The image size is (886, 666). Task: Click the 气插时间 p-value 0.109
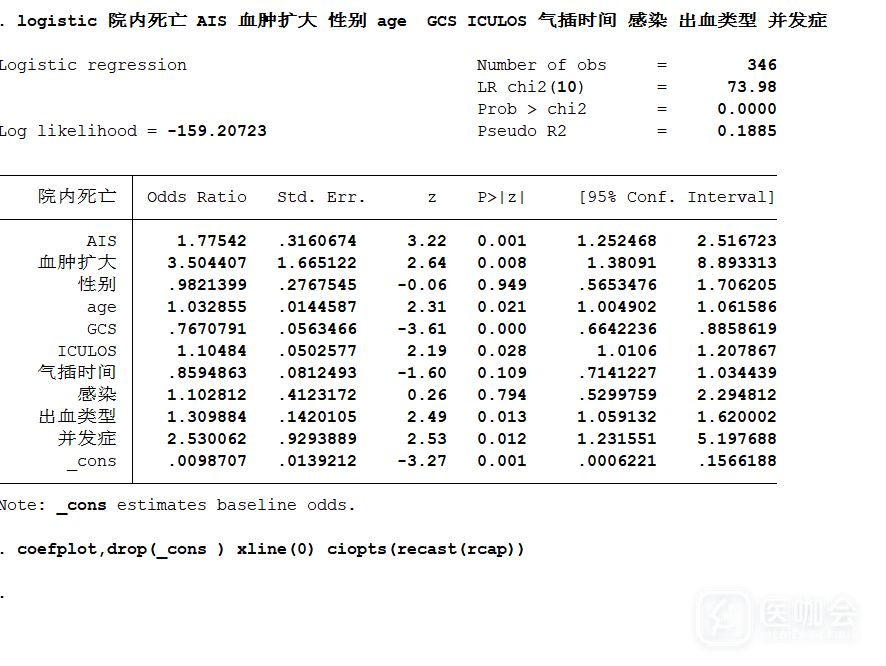[x=501, y=373]
